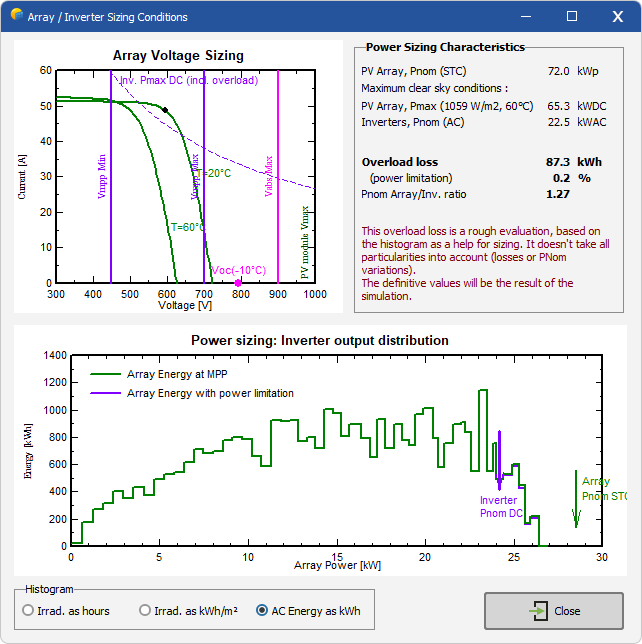Image resolution: width=642 pixels, height=644 pixels.
Task: Click the 'Inverter Pnom DC' marker label
Action: coord(501,506)
